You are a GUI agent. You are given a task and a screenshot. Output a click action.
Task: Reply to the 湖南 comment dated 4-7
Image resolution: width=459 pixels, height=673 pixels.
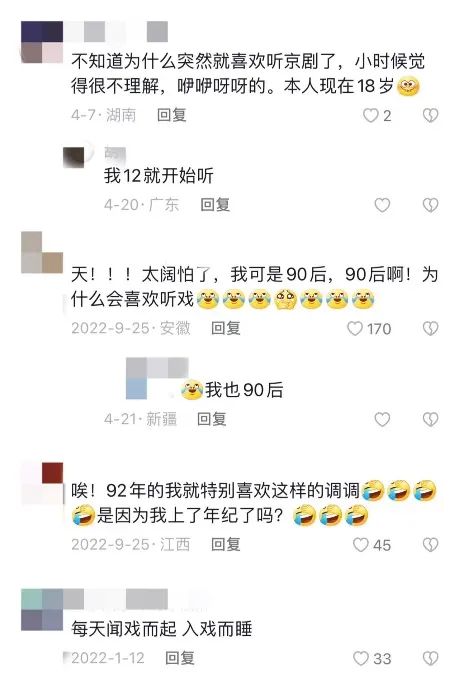point(172,115)
